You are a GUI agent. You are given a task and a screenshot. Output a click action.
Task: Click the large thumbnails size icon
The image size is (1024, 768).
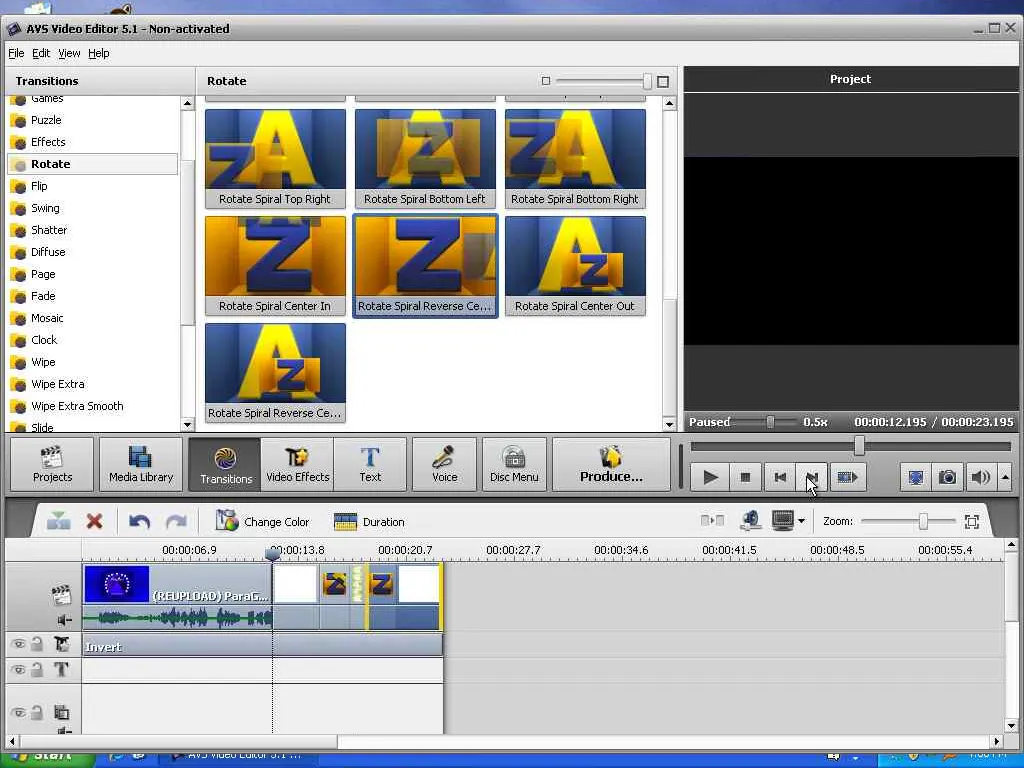663,81
